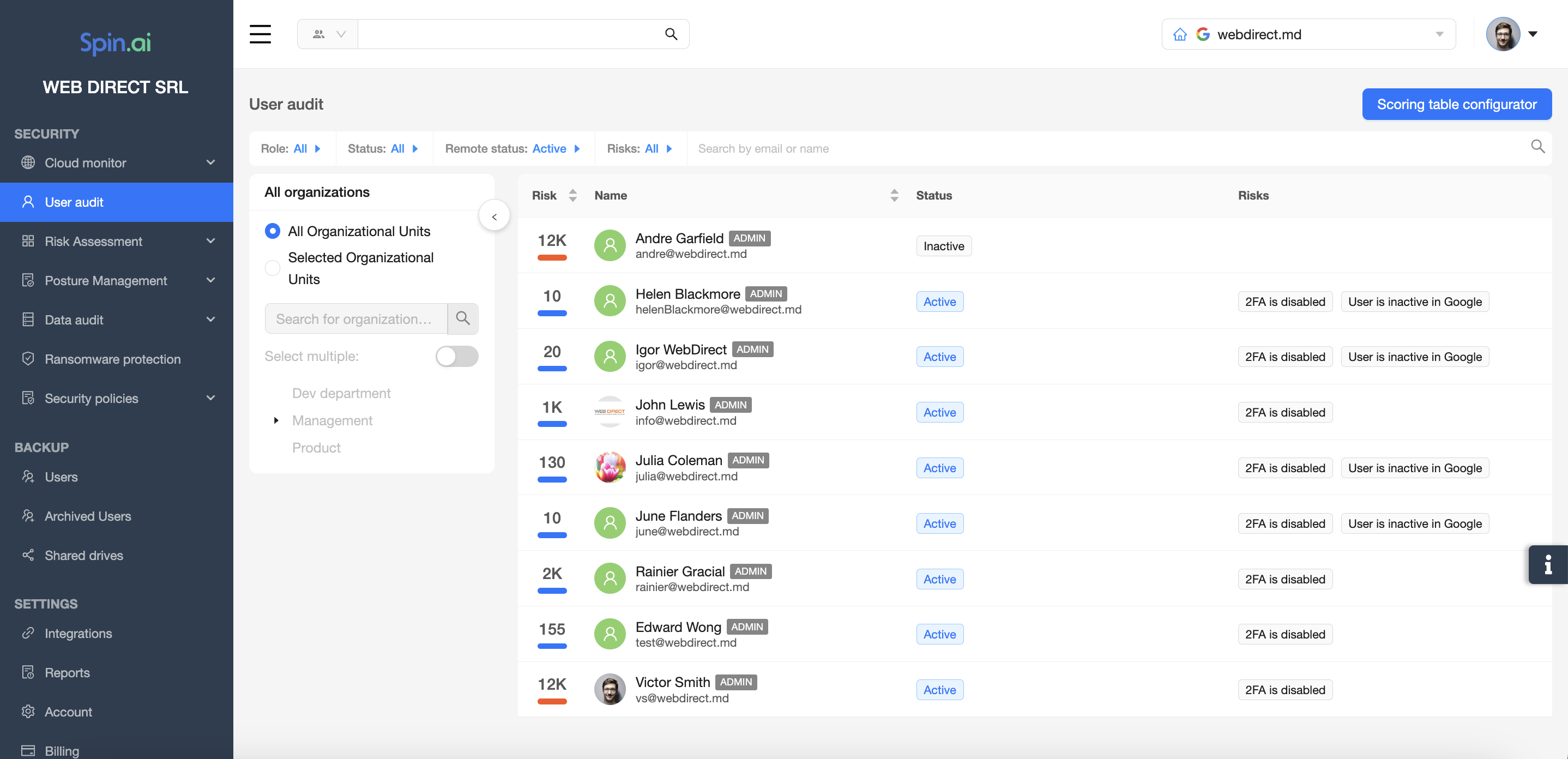The height and width of the screenshot is (759, 1568).
Task: Collapse the organizations panel with arrow
Action: 493,216
